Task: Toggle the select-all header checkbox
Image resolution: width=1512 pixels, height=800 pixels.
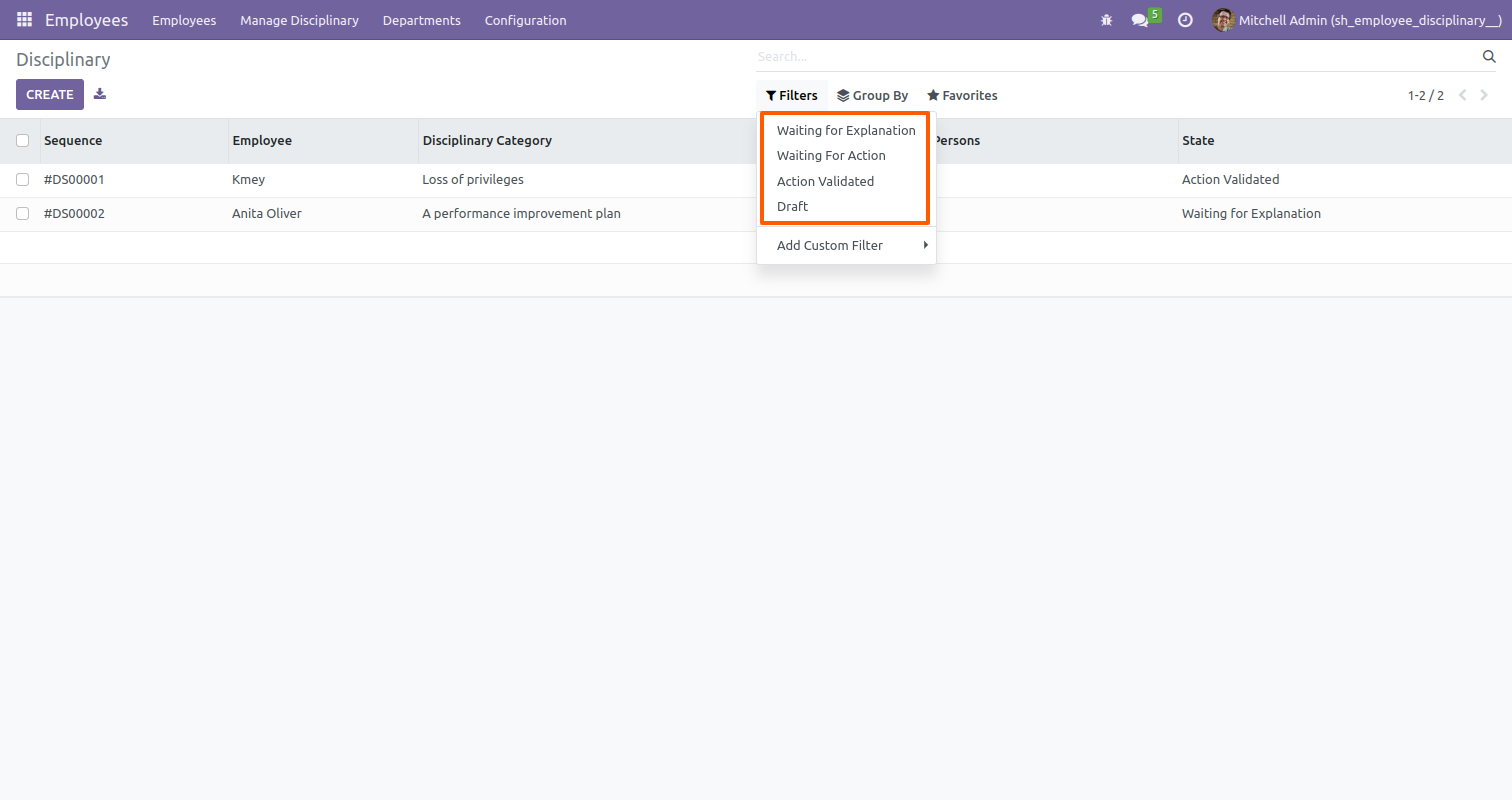Action: point(22,141)
